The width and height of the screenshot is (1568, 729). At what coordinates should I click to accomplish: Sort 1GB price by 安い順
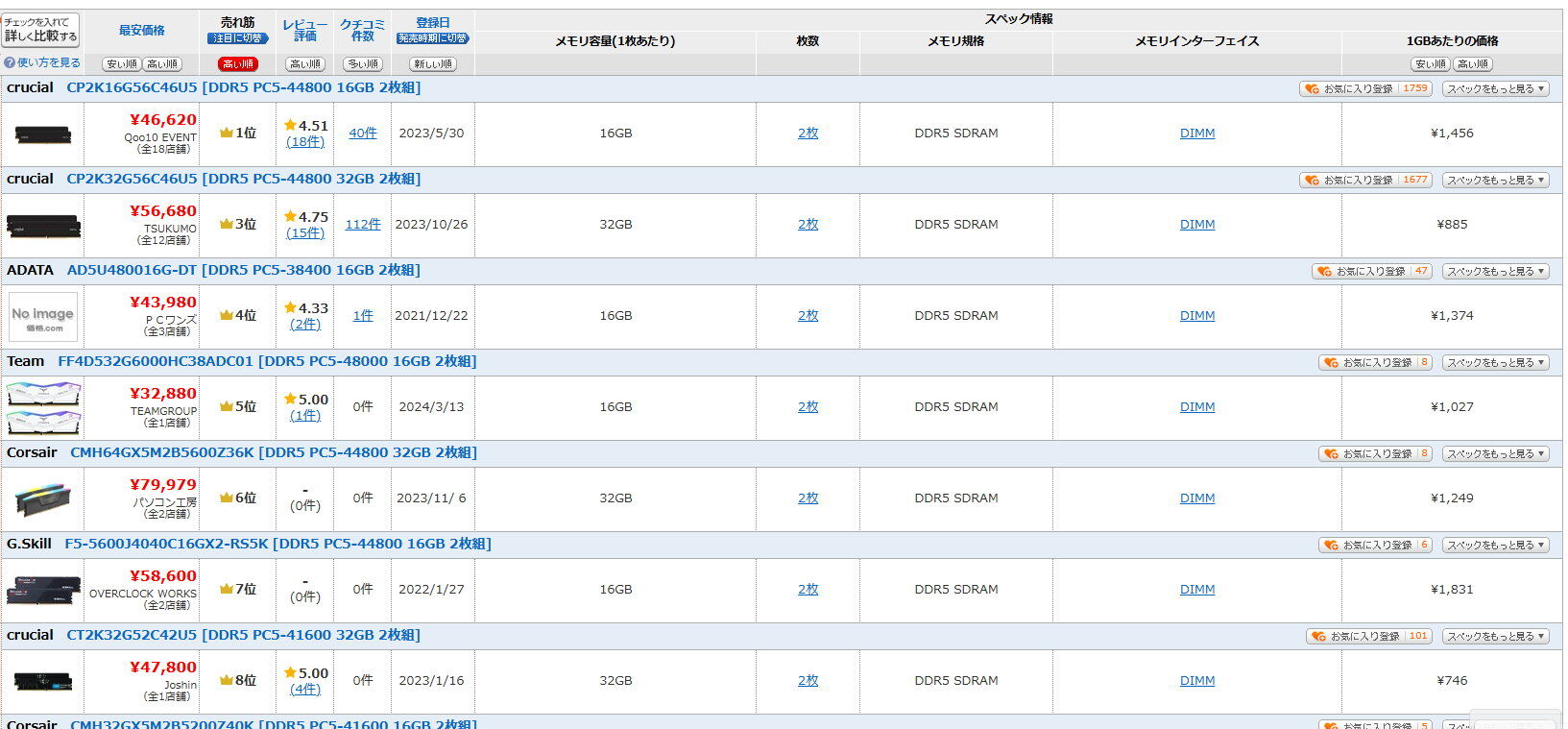(x=1431, y=64)
